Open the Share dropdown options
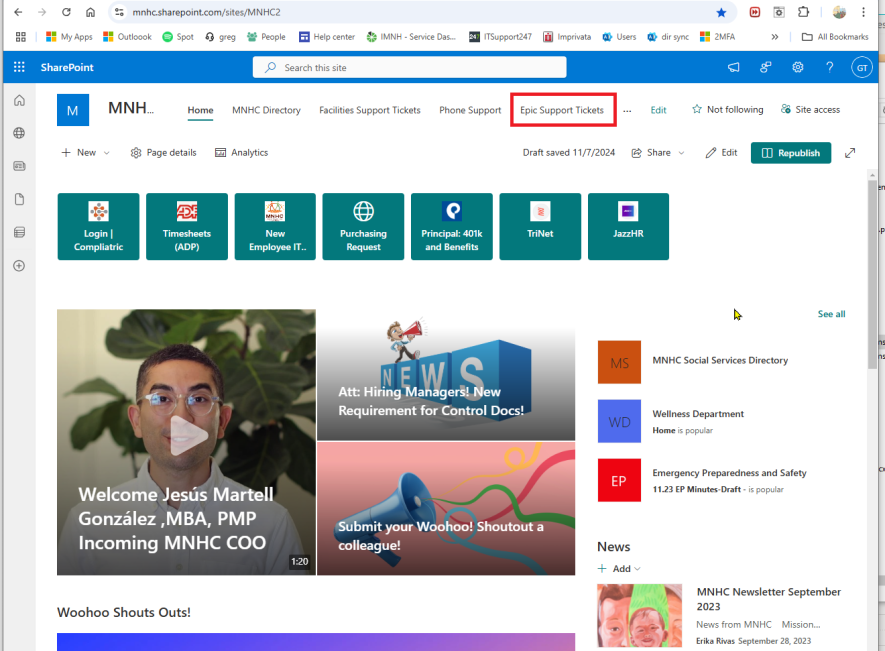This screenshot has width=885, height=651. pyautogui.click(x=659, y=153)
